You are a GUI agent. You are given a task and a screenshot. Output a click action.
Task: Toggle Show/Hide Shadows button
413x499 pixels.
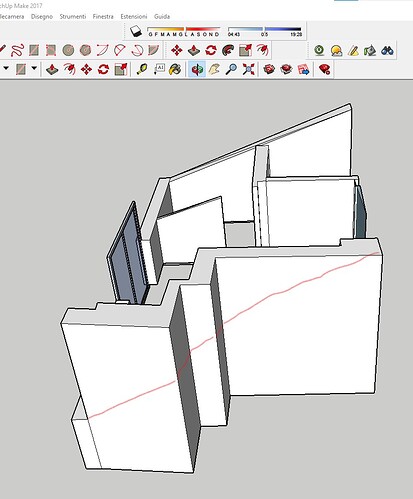point(135,31)
